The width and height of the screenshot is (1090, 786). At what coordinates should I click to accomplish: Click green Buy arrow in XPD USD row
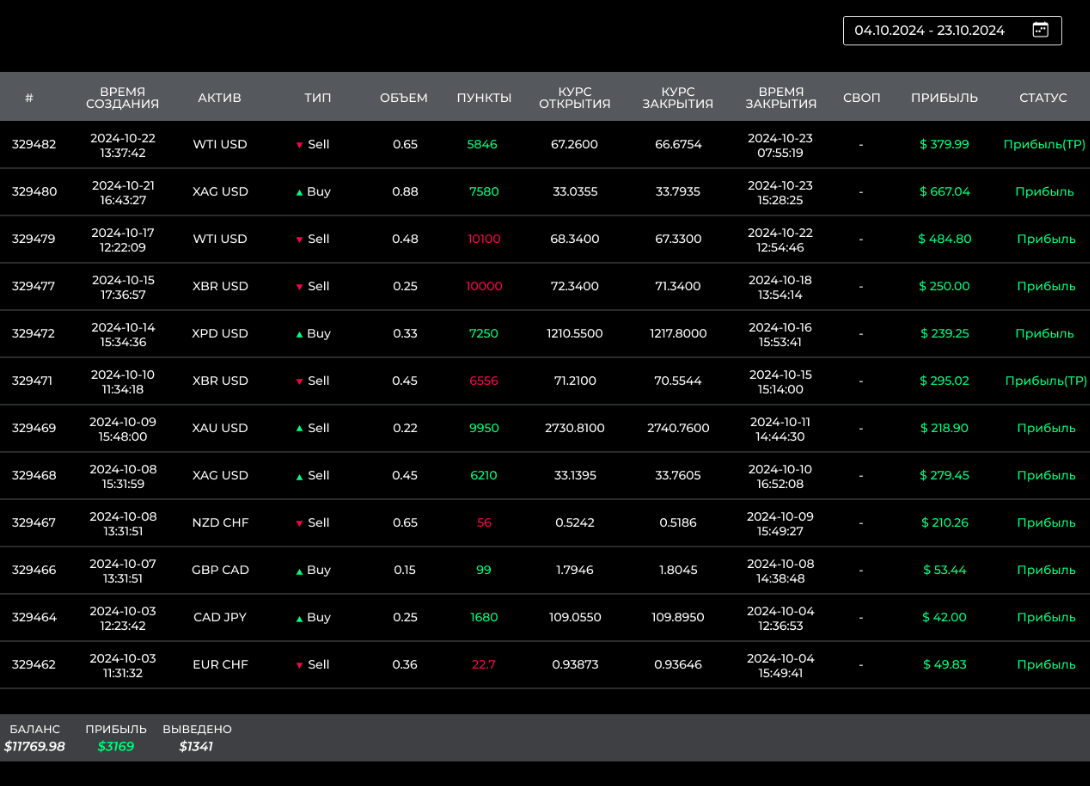pyautogui.click(x=299, y=334)
